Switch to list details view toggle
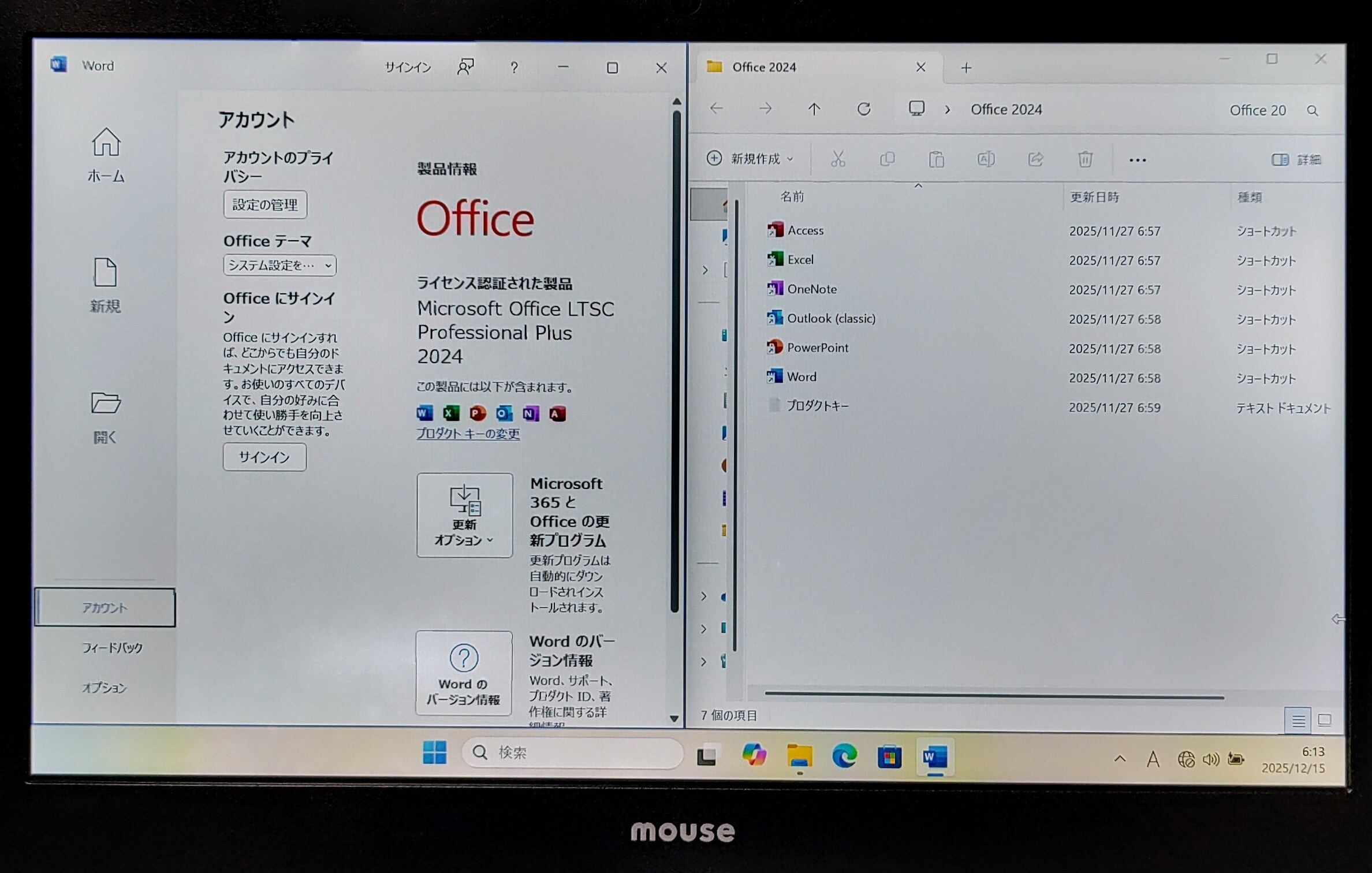1372x873 pixels. tap(1298, 721)
